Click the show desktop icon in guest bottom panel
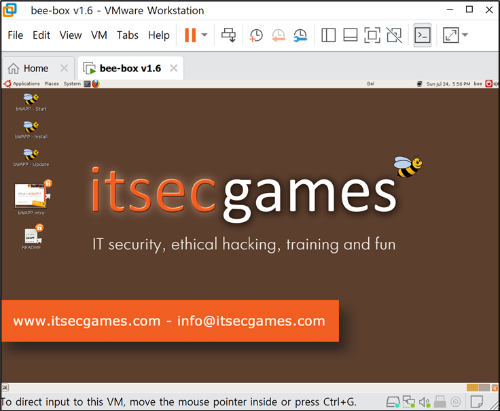 (x=5, y=387)
